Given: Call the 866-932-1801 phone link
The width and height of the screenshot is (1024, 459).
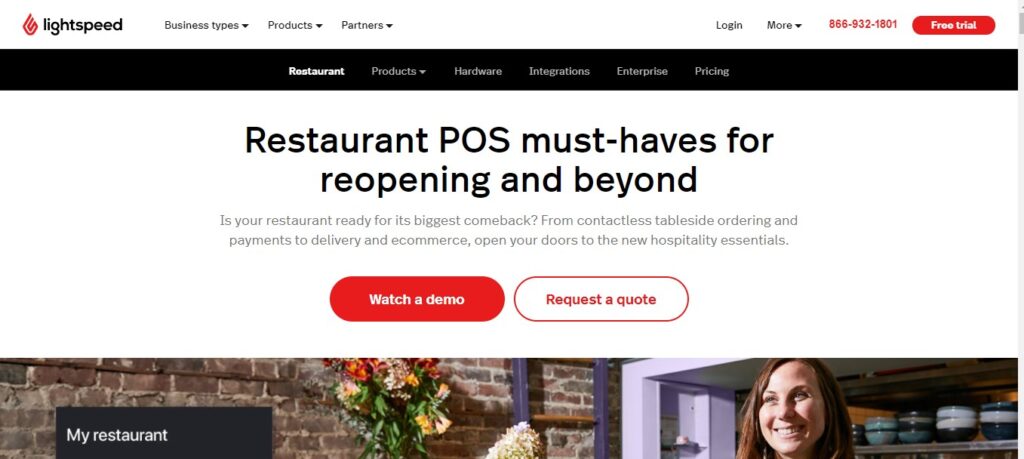Looking at the screenshot, I should tap(863, 24).
